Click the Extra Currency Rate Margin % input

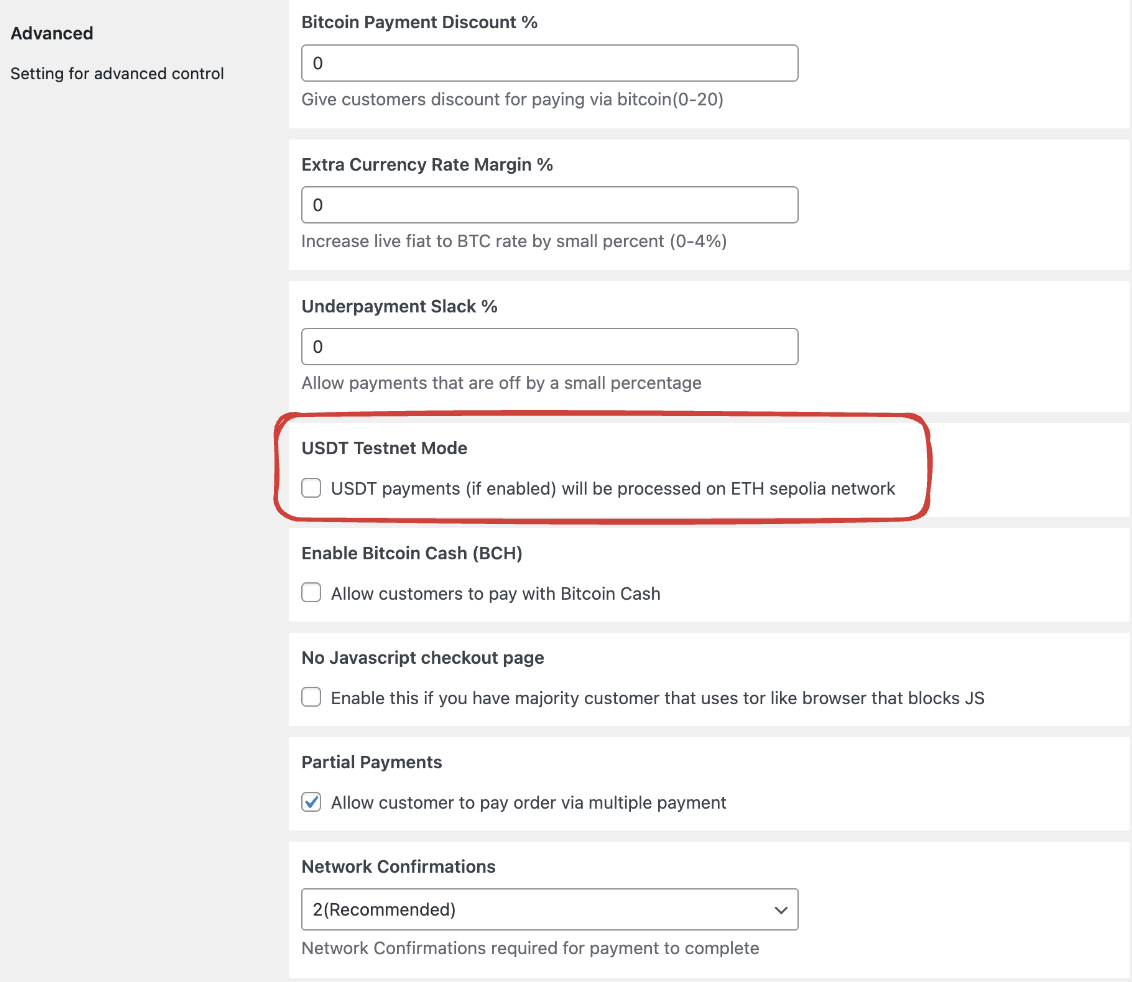click(549, 205)
